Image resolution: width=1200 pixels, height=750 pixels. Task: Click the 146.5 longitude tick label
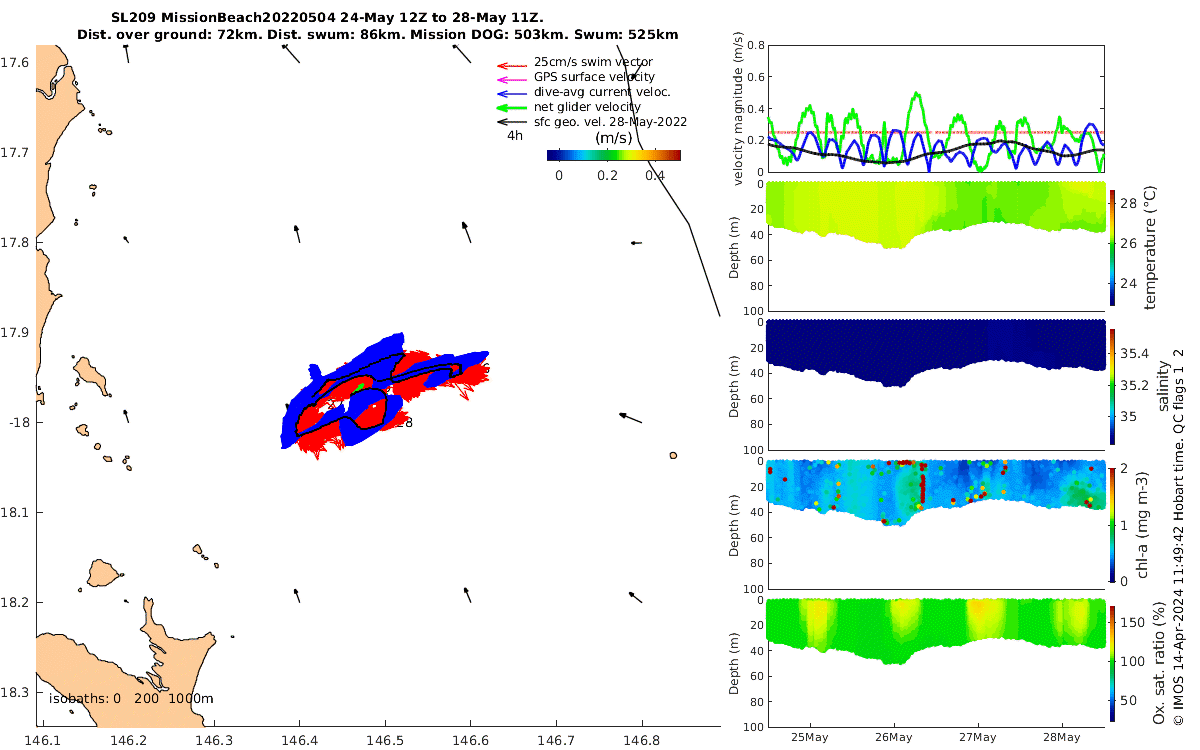click(x=385, y=740)
